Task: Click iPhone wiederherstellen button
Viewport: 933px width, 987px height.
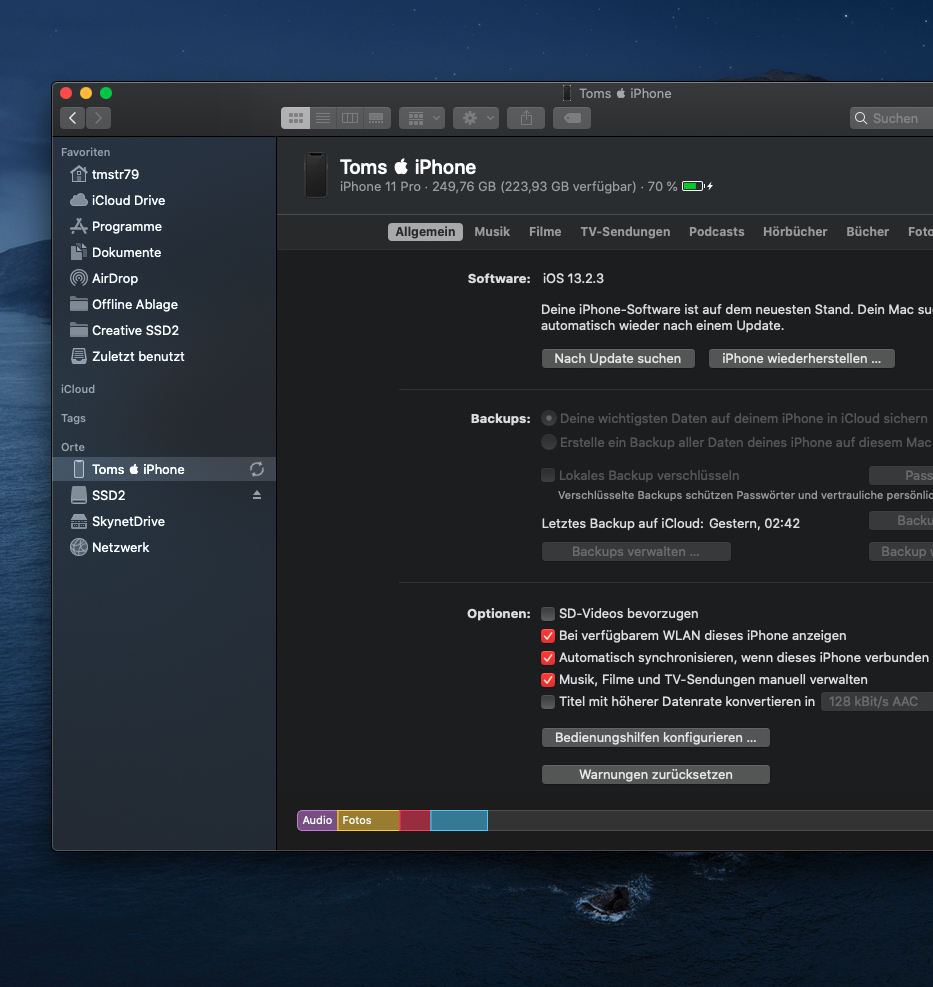Action: pos(801,358)
